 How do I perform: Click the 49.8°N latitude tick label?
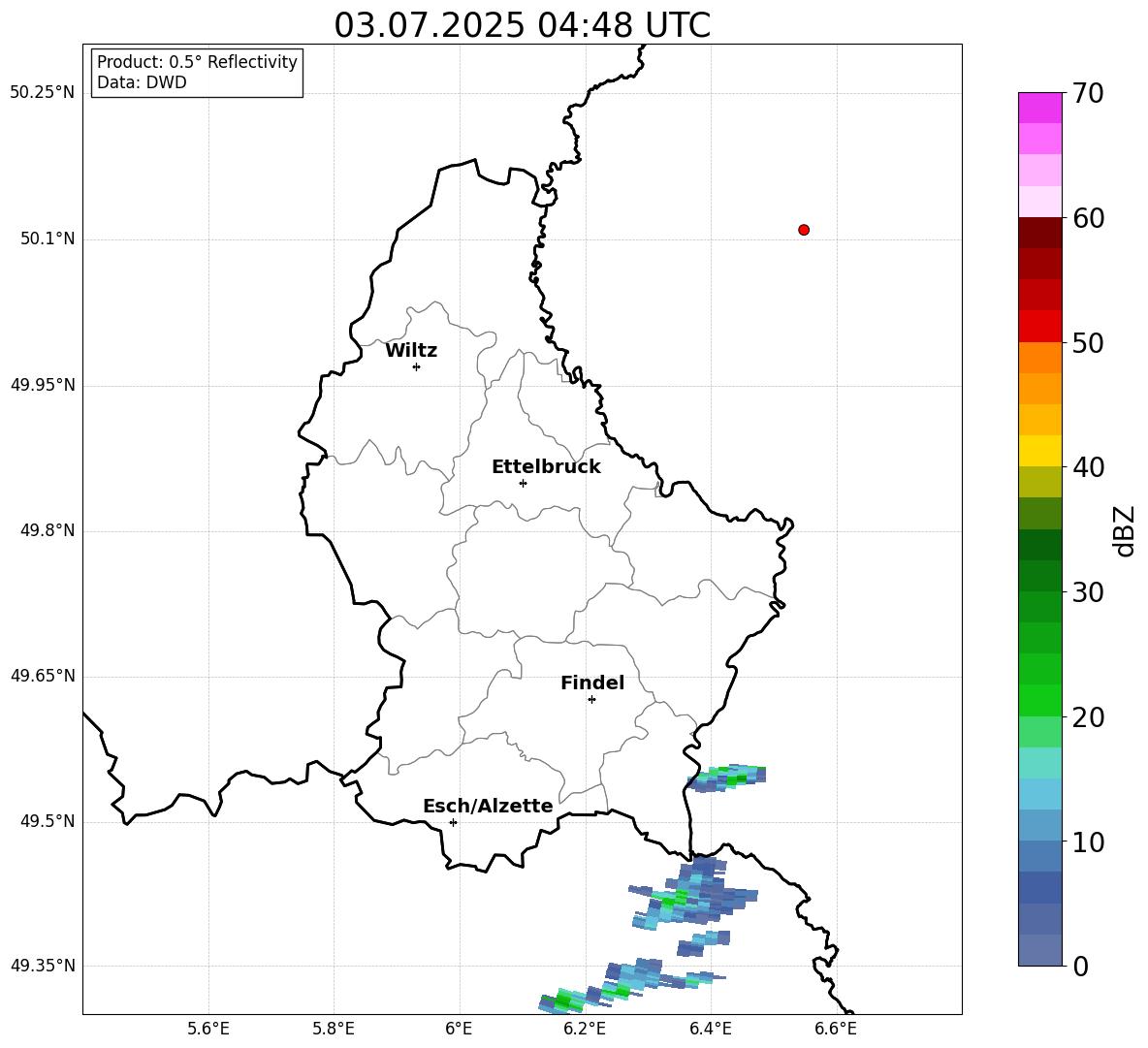(48, 530)
